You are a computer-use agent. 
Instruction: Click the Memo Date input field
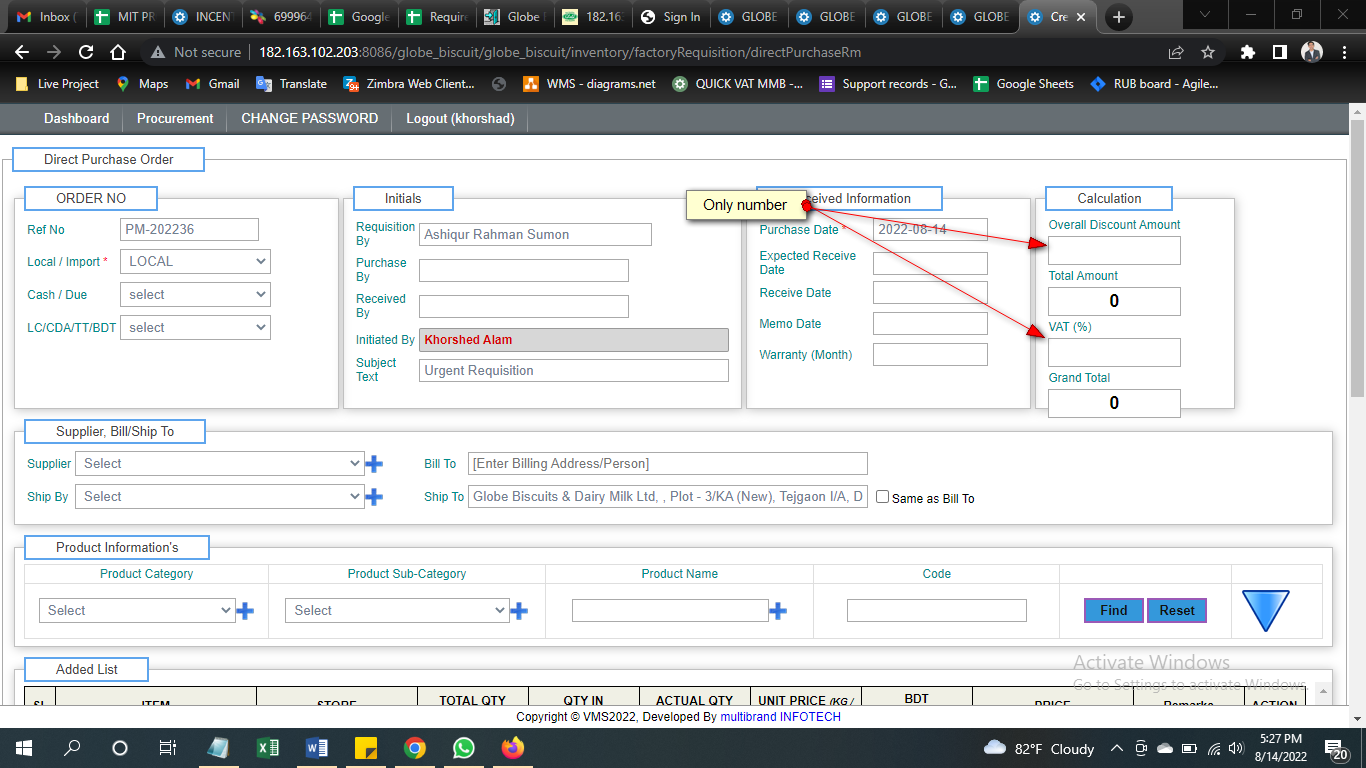click(930, 324)
